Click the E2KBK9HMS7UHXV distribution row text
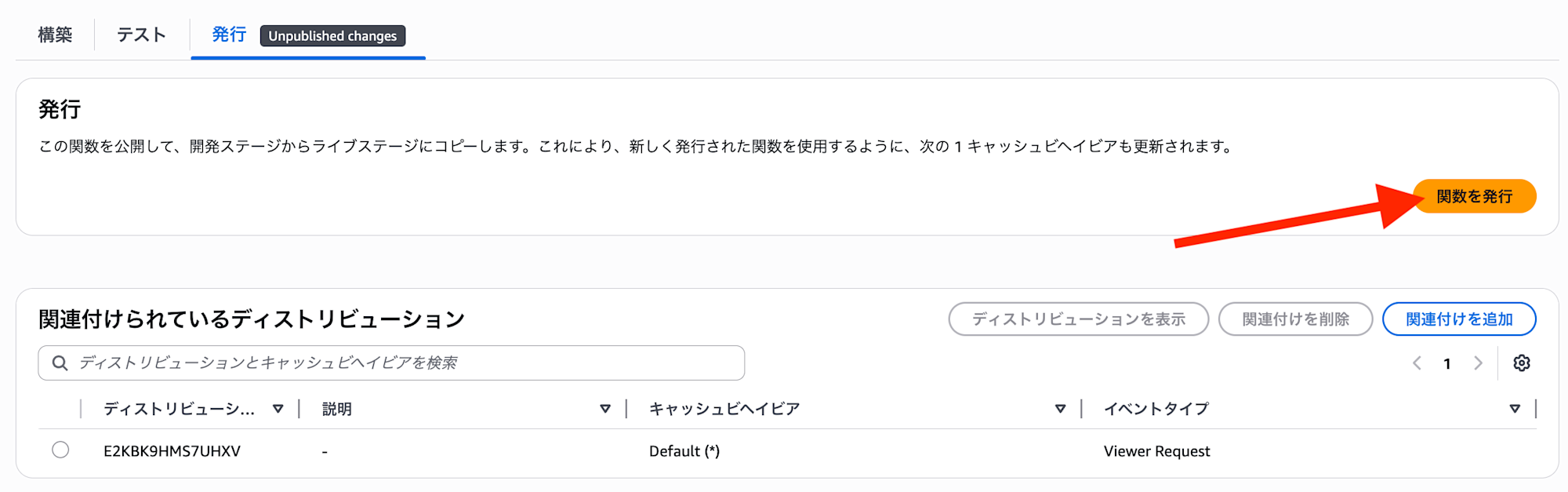The height and width of the screenshot is (492, 1568). (x=172, y=451)
